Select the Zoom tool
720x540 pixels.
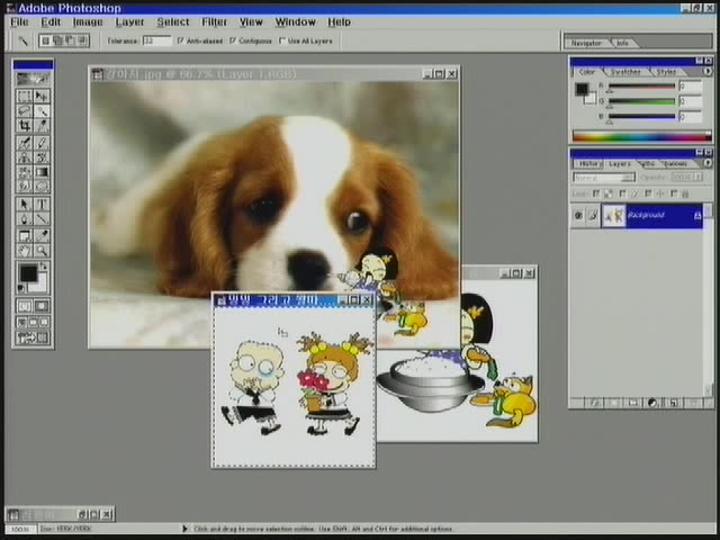[42, 251]
